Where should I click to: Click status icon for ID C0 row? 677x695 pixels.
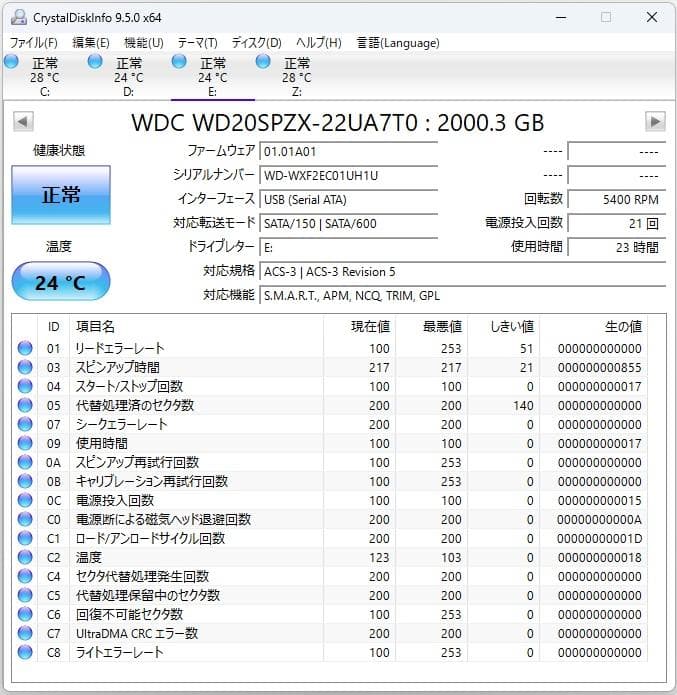(x=25, y=519)
